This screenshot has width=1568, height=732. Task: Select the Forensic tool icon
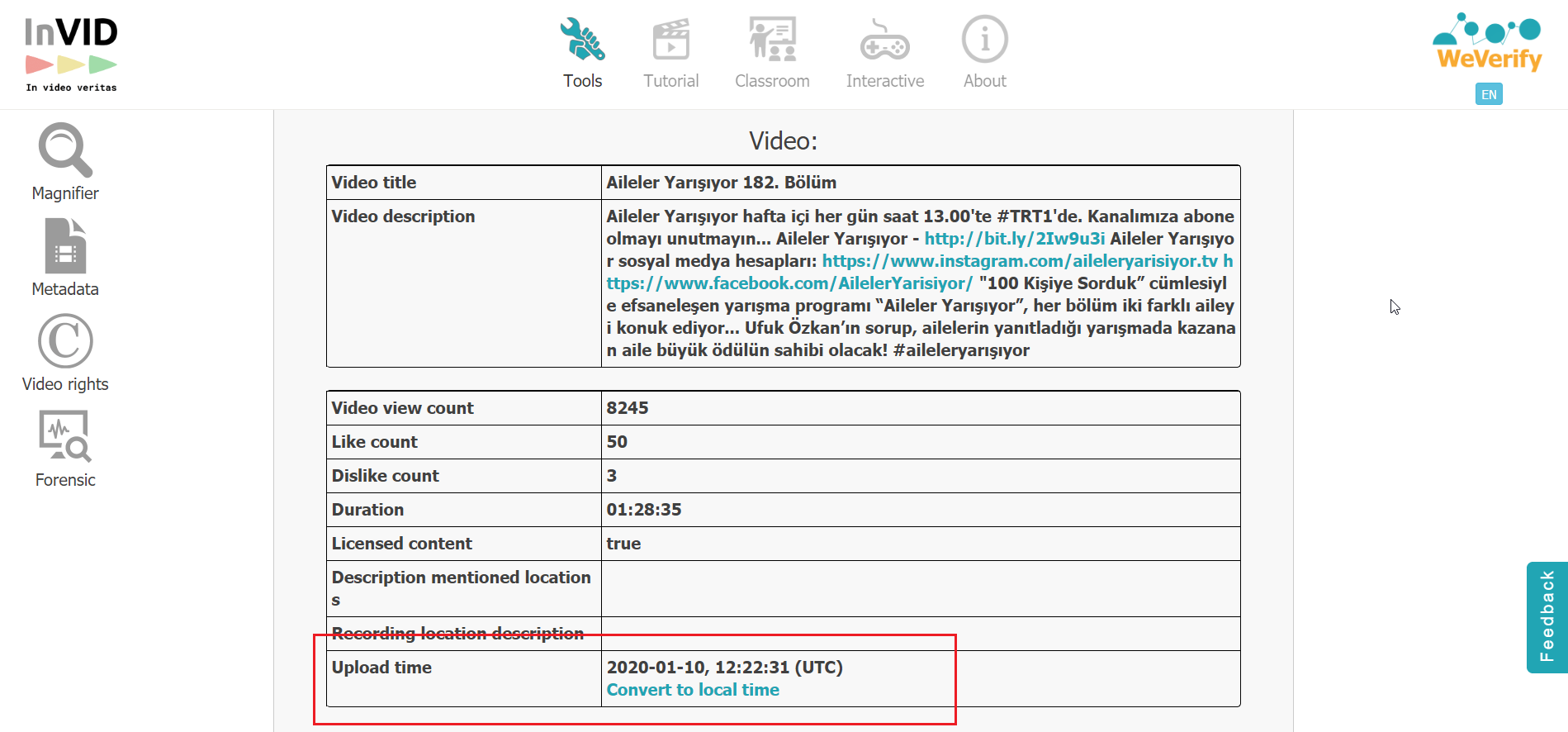65,436
